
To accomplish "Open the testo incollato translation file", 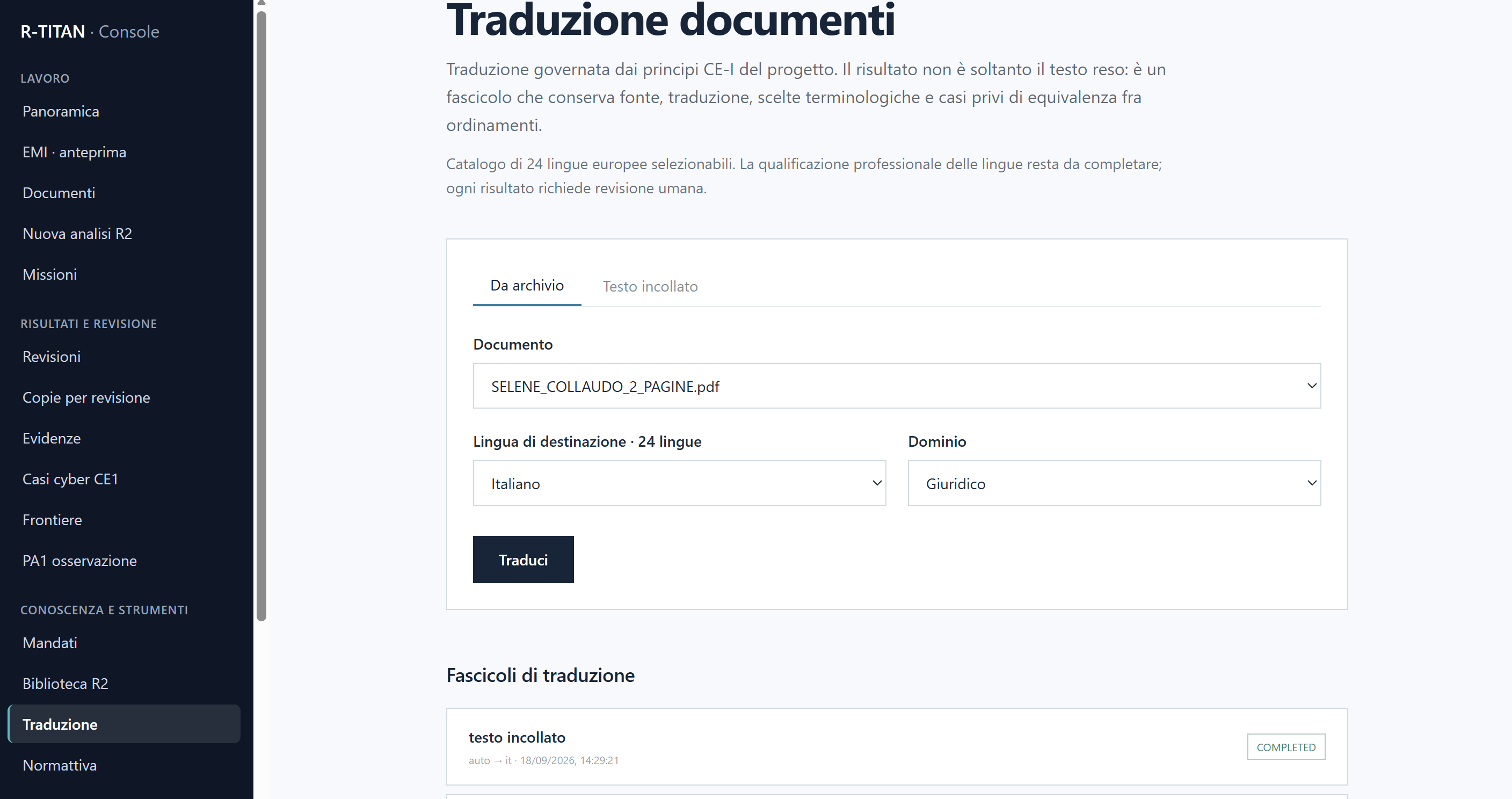I will click(897, 747).
